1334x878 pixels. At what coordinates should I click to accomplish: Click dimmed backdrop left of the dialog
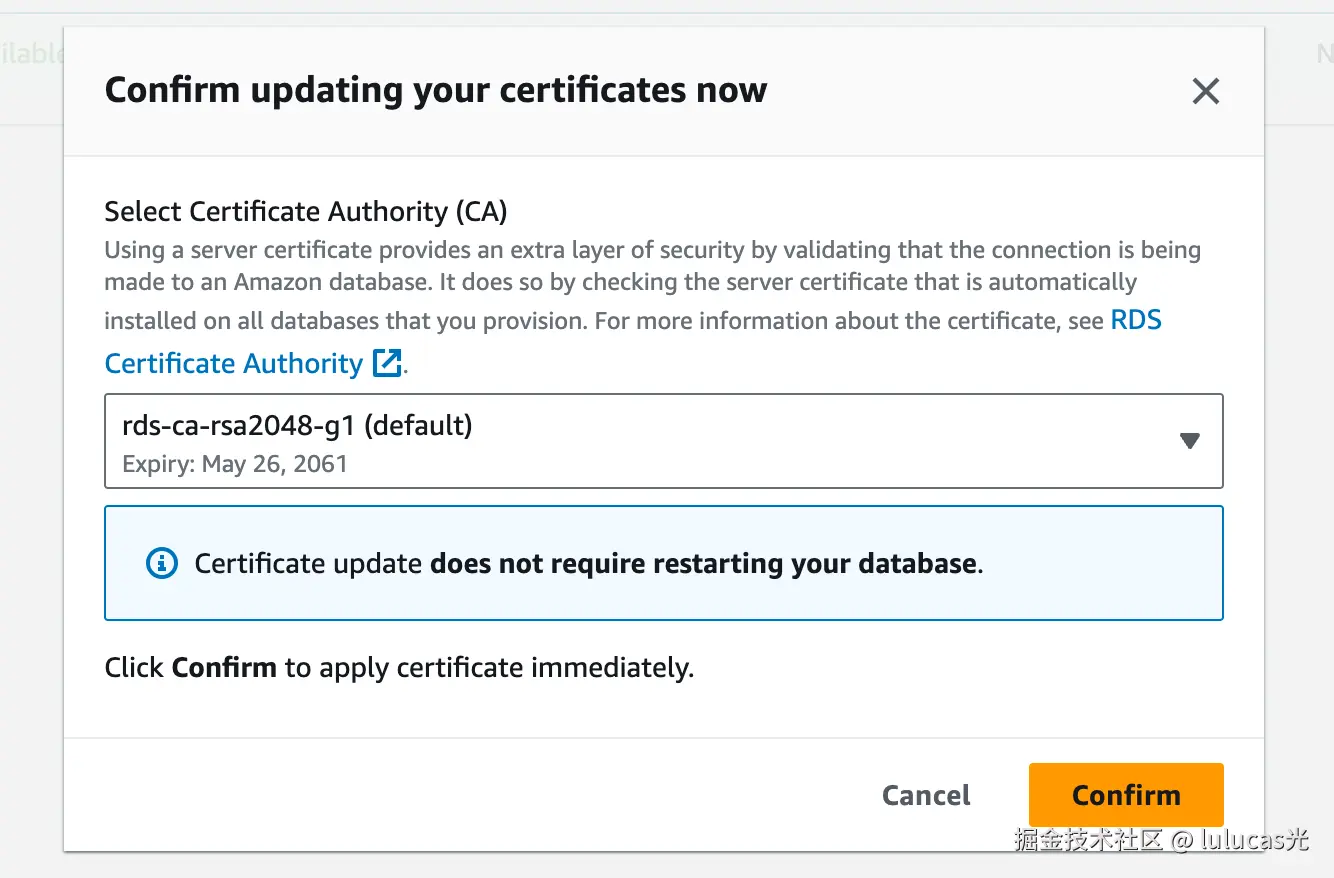tap(30, 450)
